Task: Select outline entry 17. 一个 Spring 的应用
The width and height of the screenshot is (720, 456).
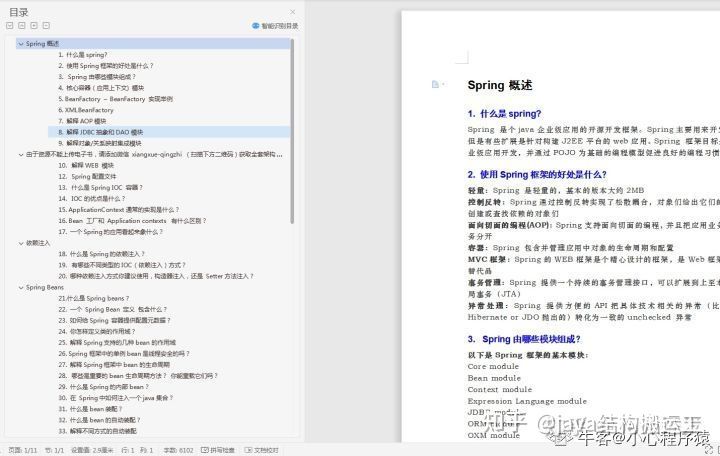Action: coord(111,232)
